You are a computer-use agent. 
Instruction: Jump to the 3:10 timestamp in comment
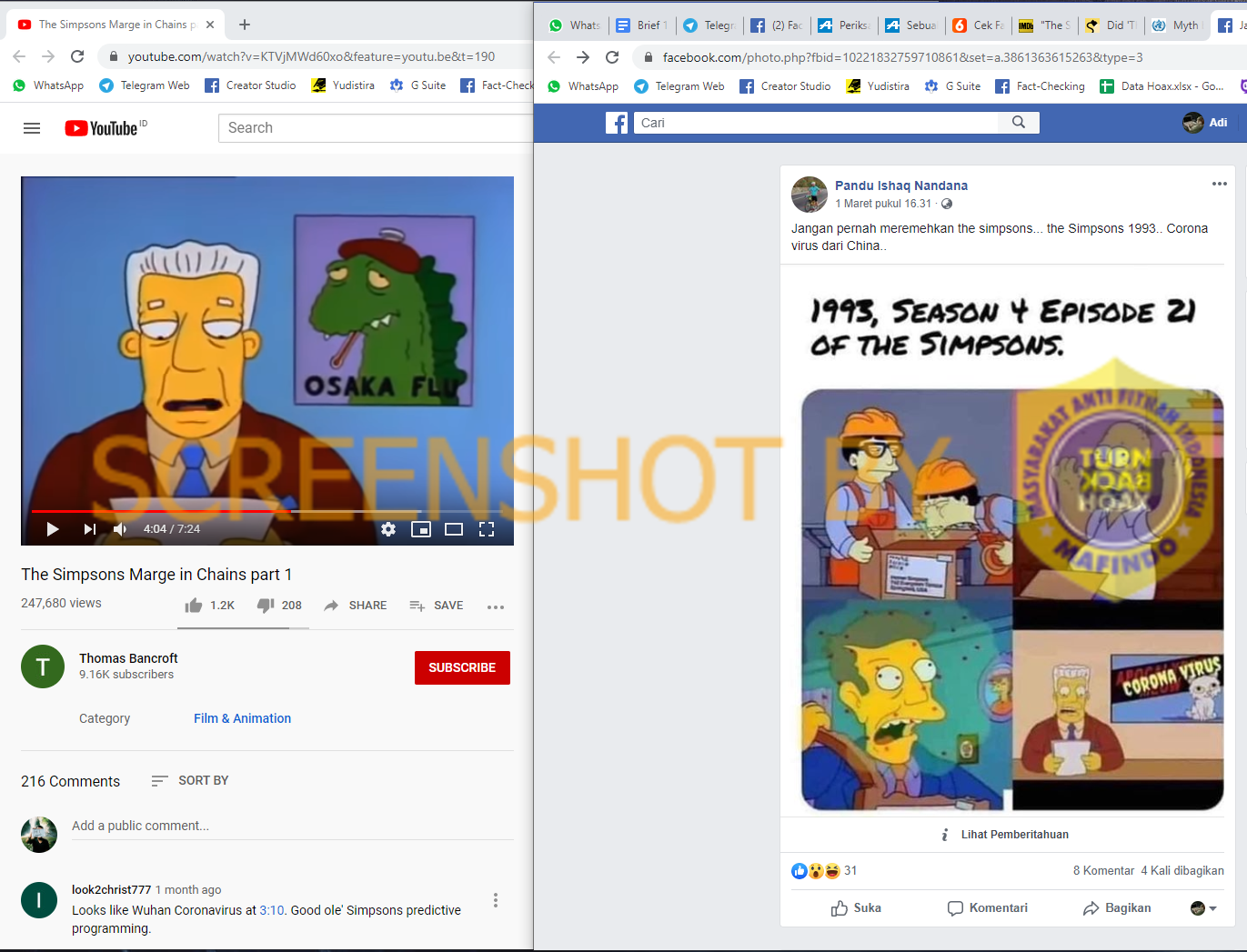pyautogui.click(x=272, y=910)
